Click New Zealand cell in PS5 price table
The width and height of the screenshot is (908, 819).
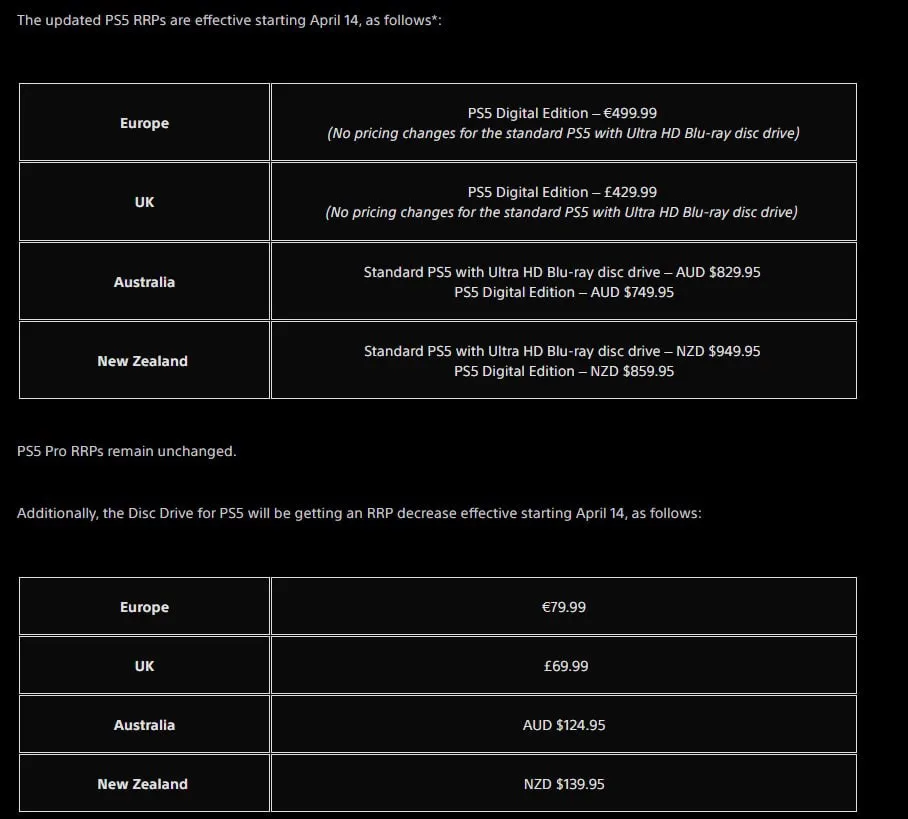tap(144, 360)
